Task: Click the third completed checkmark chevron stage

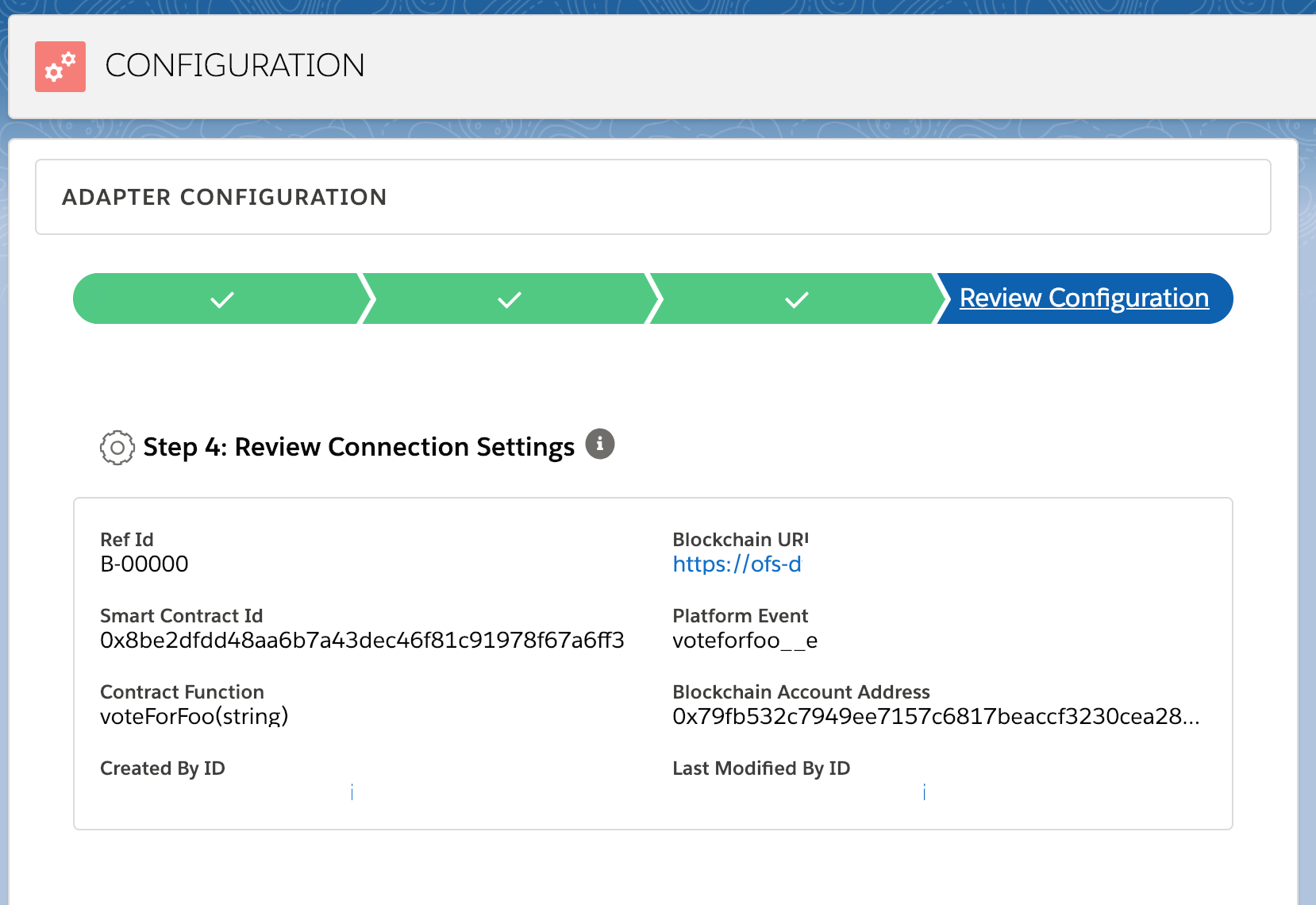Action: 798,298
